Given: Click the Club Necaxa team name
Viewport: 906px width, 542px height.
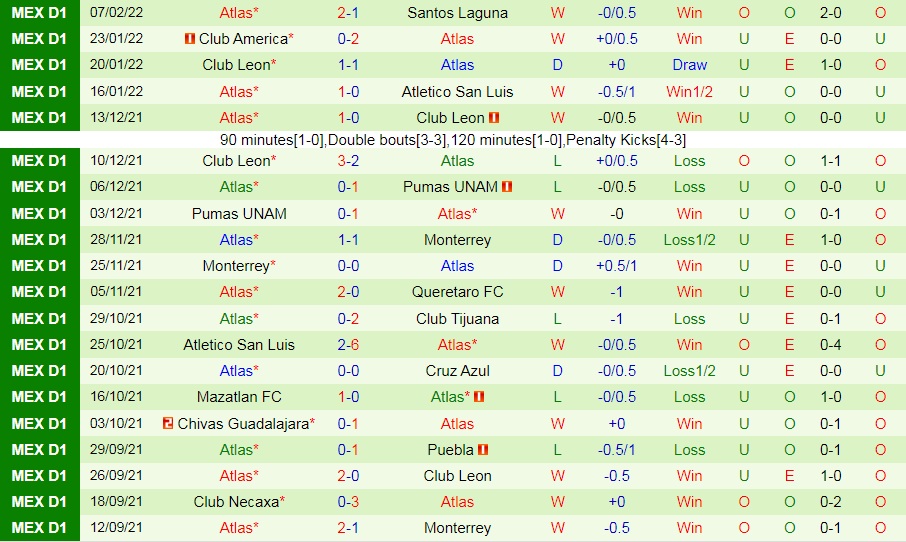Looking at the screenshot, I should click(237, 502).
